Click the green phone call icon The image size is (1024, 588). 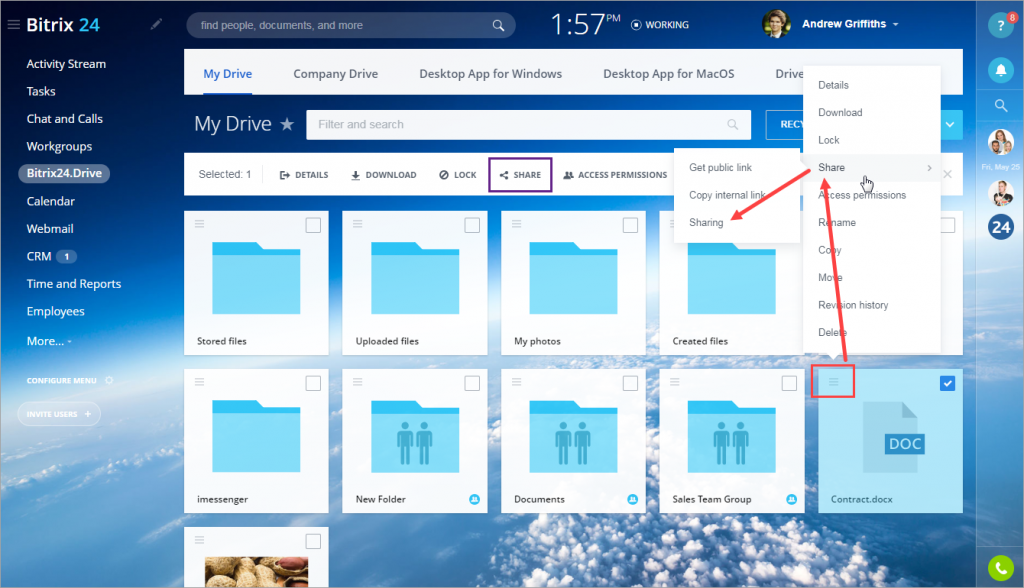(x=1000, y=568)
